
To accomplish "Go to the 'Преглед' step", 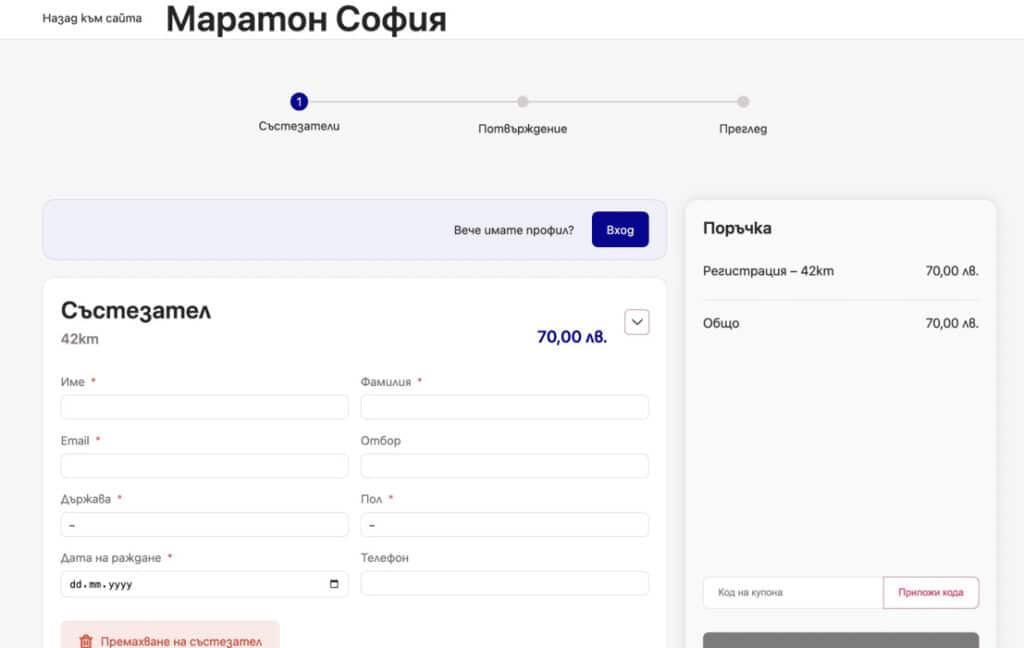I will (x=743, y=129).
